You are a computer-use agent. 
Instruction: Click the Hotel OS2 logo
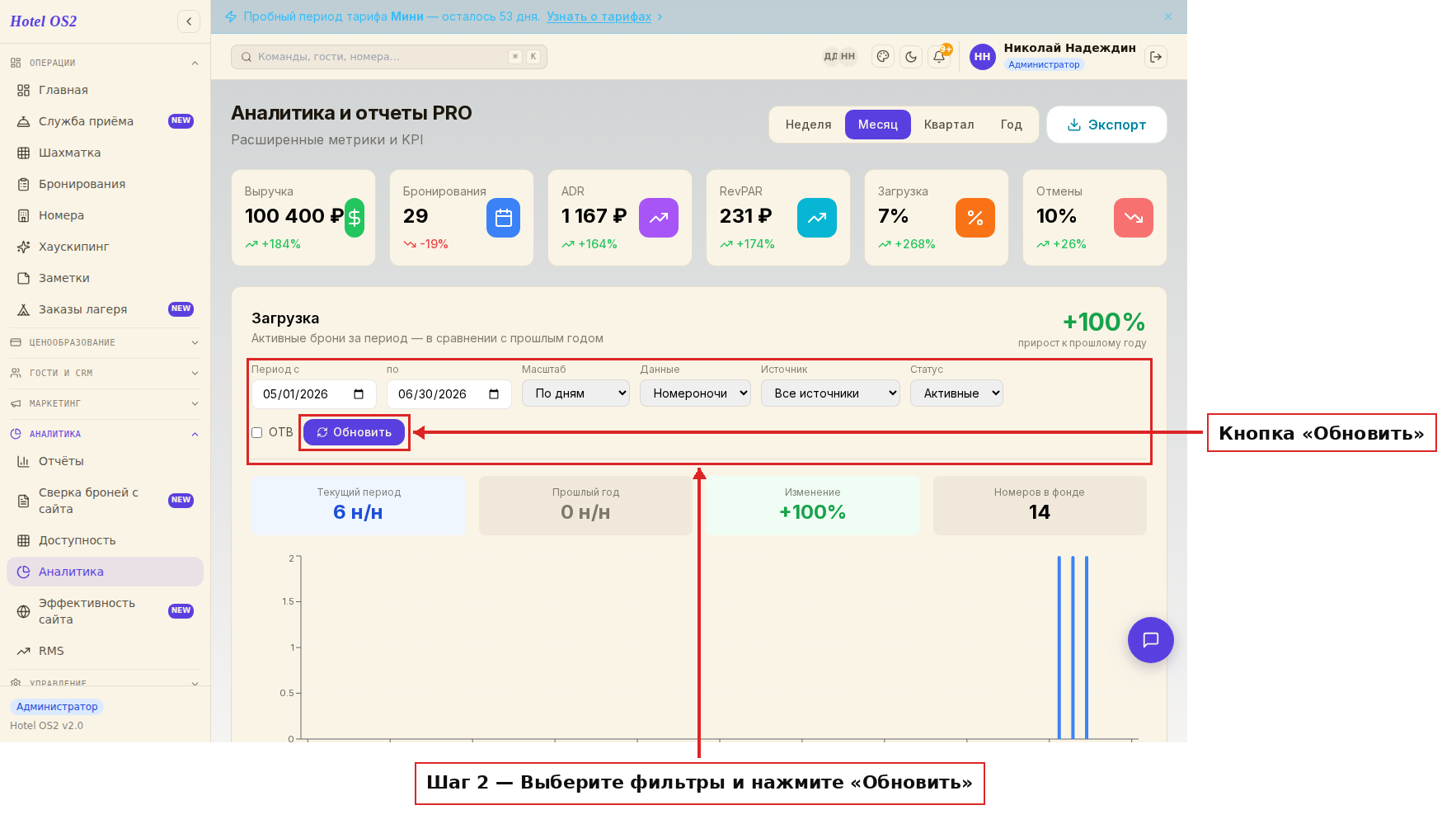44,21
